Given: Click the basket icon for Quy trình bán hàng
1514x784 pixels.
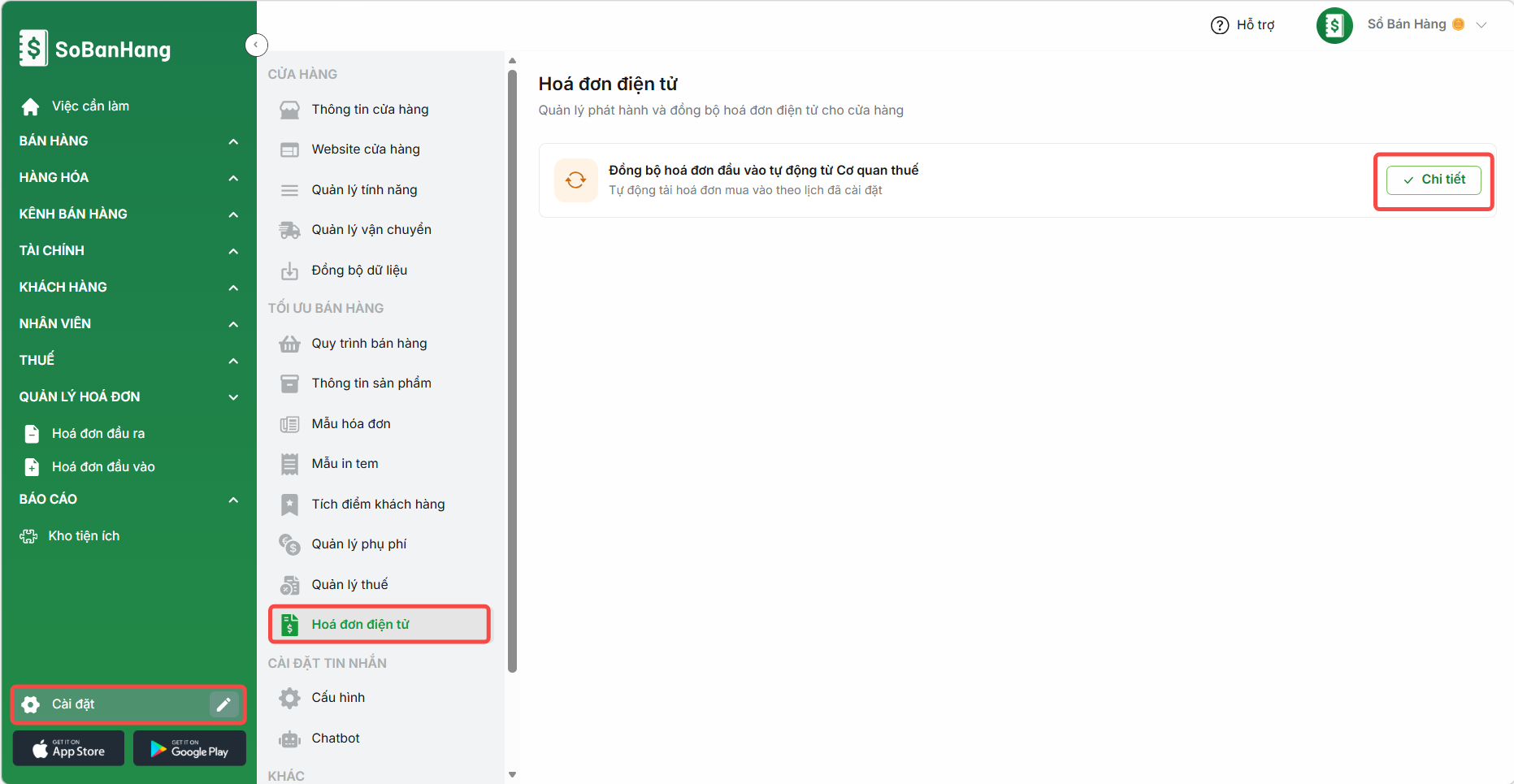Looking at the screenshot, I should pos(289,344).
